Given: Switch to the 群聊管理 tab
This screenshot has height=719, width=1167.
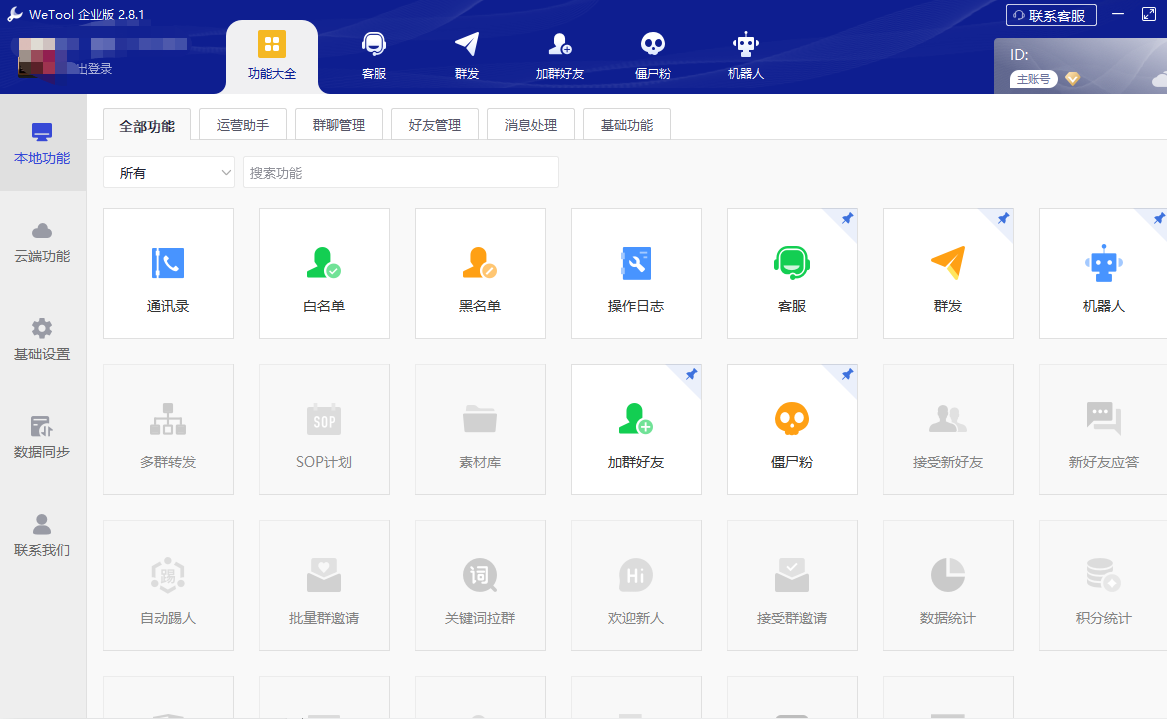Looking at the screenshot, I should tap(338, 123).
